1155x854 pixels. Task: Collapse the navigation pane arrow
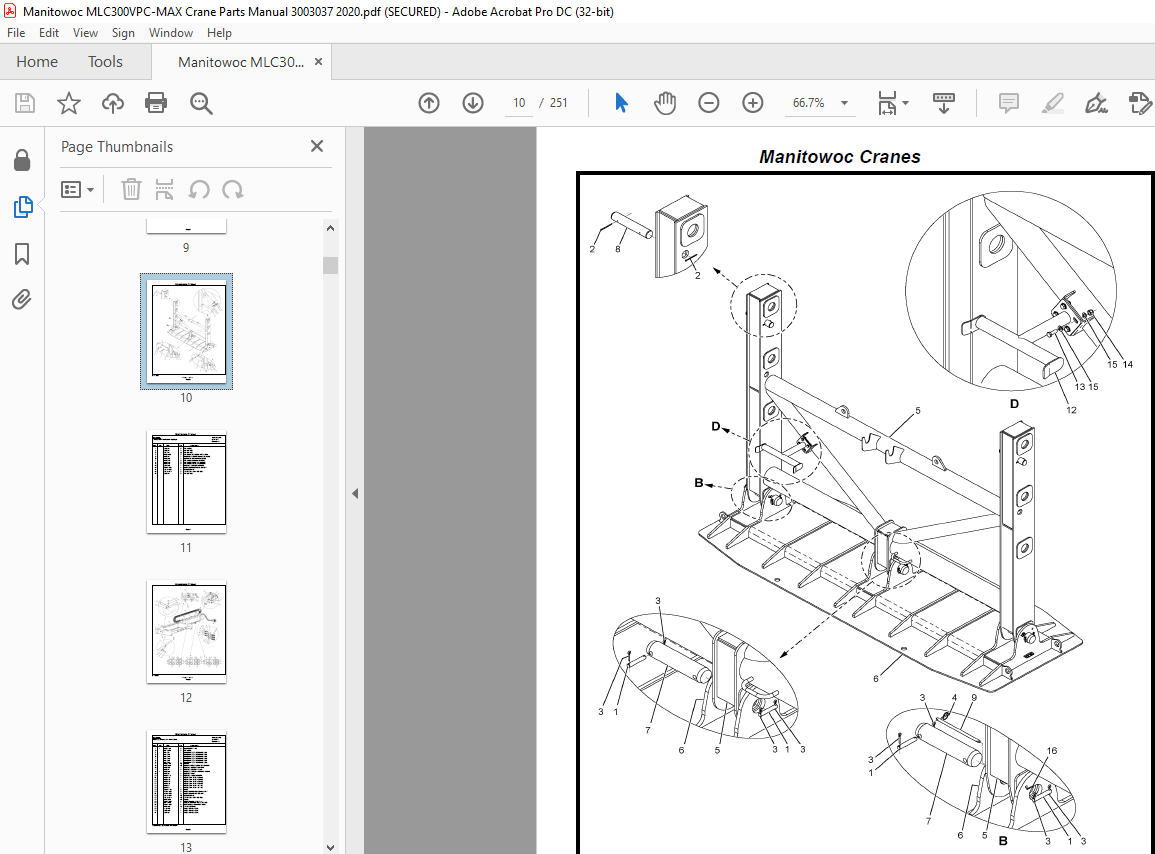pos(355,494)
